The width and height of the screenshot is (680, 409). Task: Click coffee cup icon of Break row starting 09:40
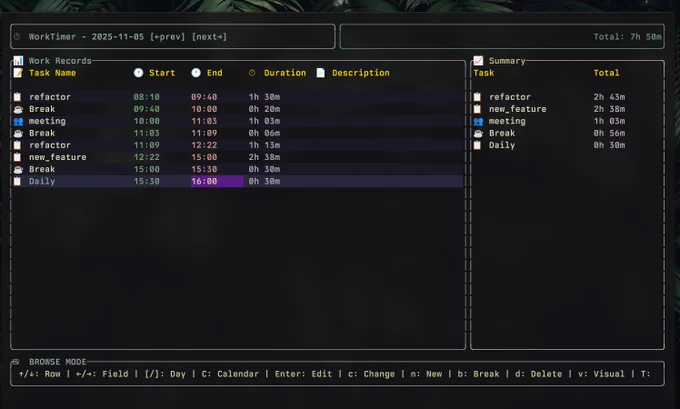[x=18, y=109]
